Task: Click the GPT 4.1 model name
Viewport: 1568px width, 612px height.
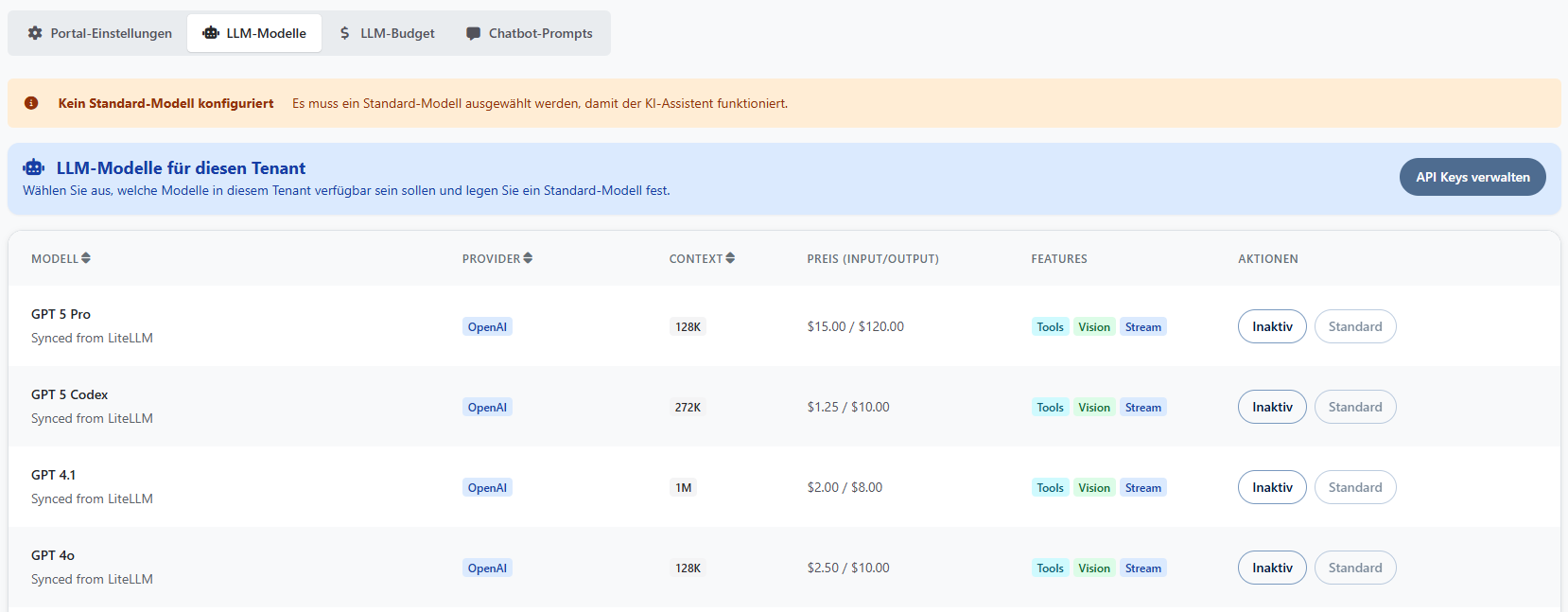Action: [x=53, y=475]
